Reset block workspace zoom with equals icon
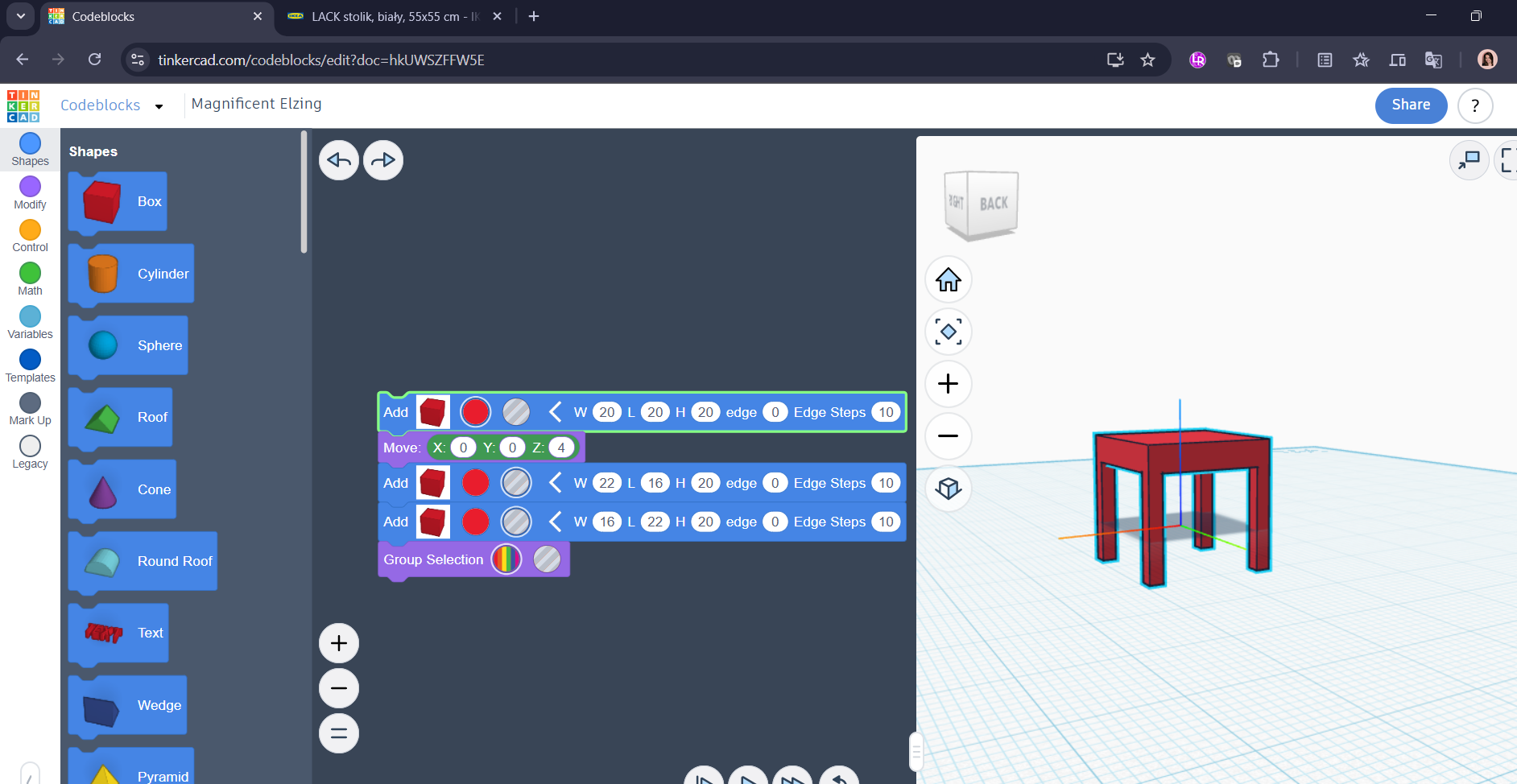1517x784 pixels. pos(339,733)
